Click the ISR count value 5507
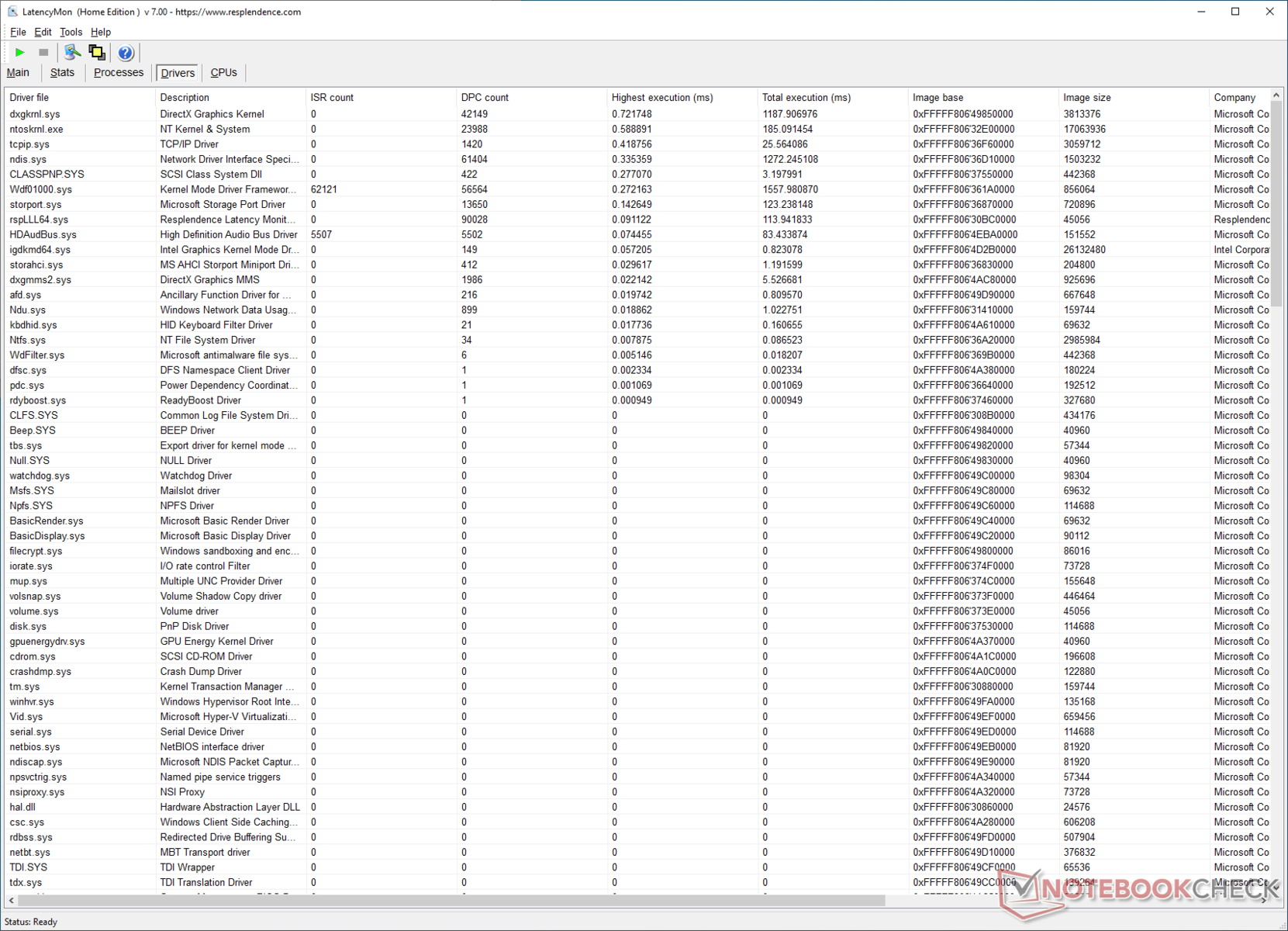 pyautogui.click(x=321, y=235)
